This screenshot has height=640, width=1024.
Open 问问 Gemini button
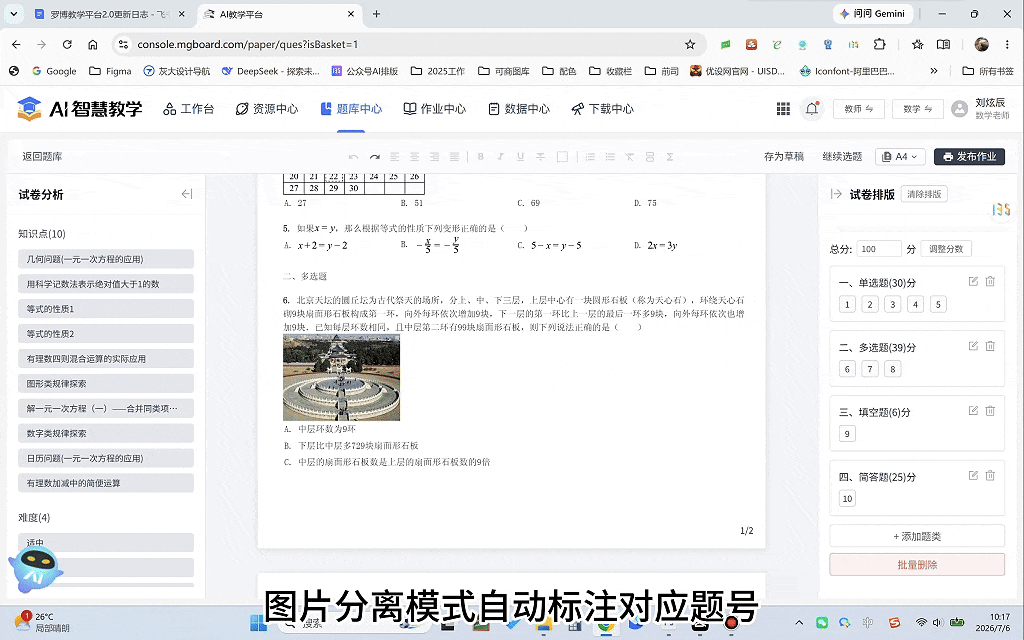pyautogui.click(x=872, y=14)
